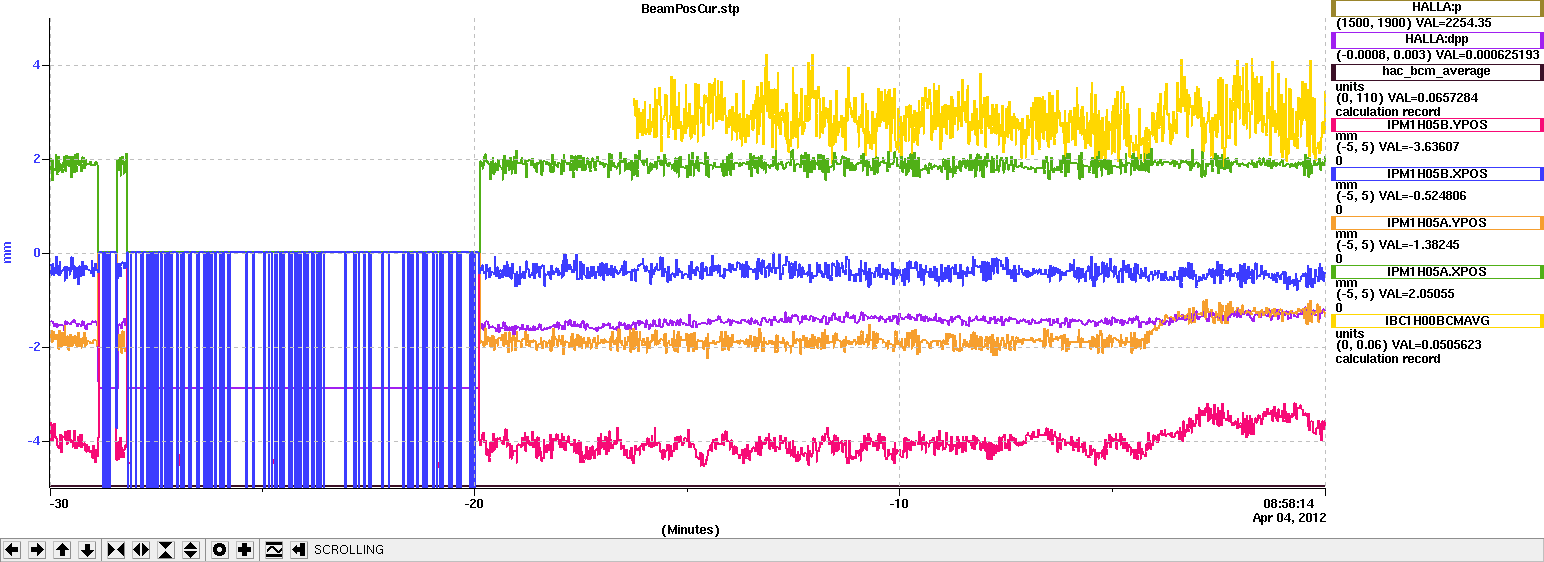1544x562 pixels.
Task: Select the IPM1H05A.YPOS orange legend entry
Action: tap(1436, 223)
